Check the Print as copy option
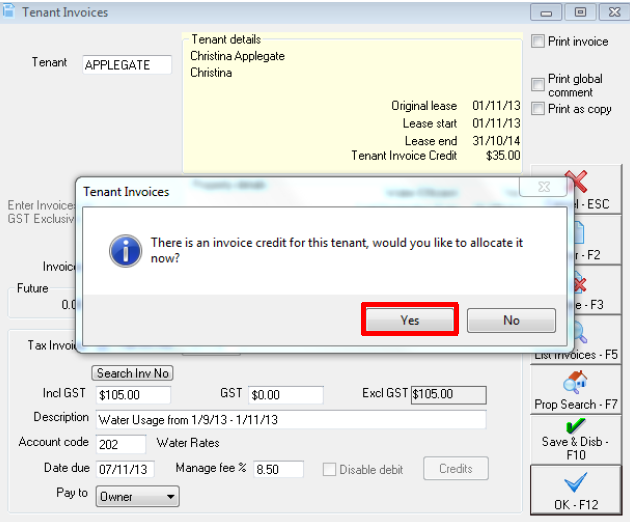The width and height of the screenshot is (630, 523). (538, 108)
